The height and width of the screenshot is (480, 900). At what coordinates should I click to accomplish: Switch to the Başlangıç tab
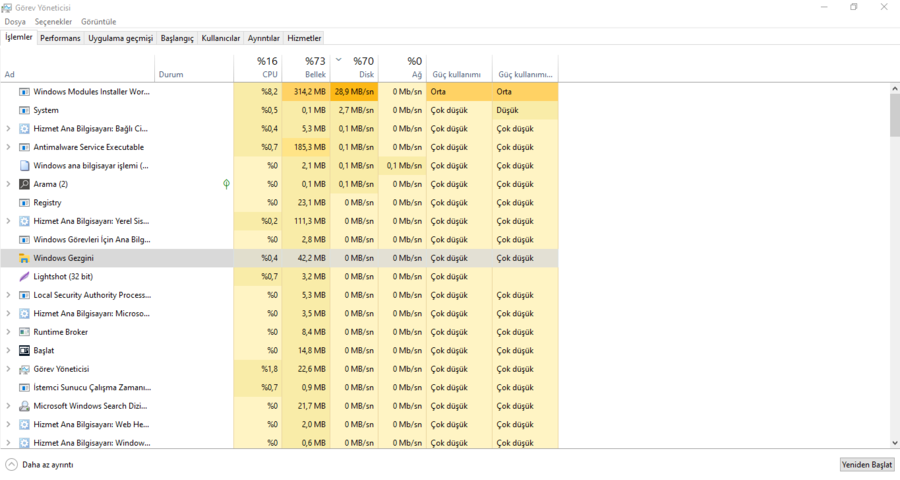tap(177, 38)
